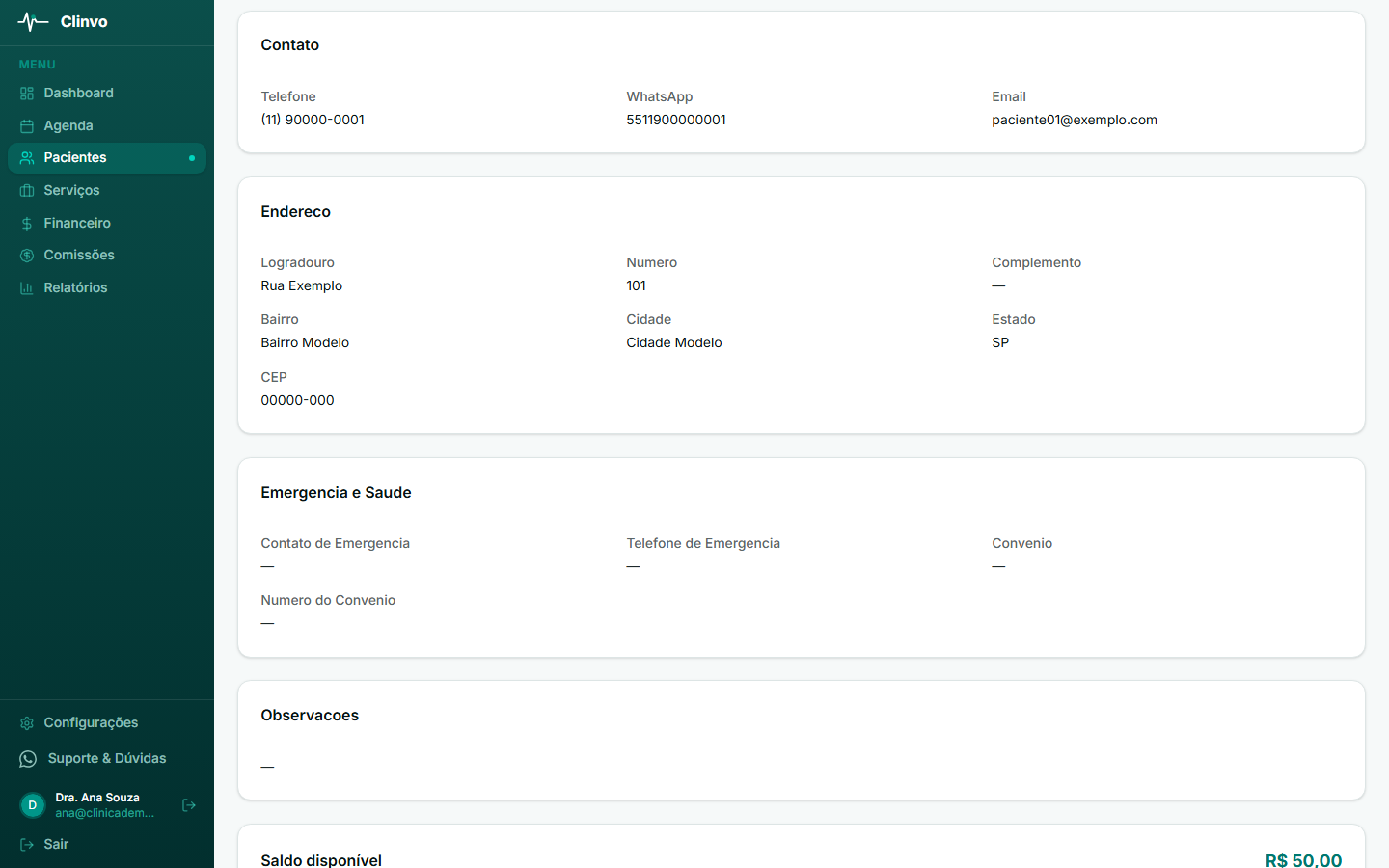Open the Serviços menu item
The image size is (1389, 868).
coord(107,191)
